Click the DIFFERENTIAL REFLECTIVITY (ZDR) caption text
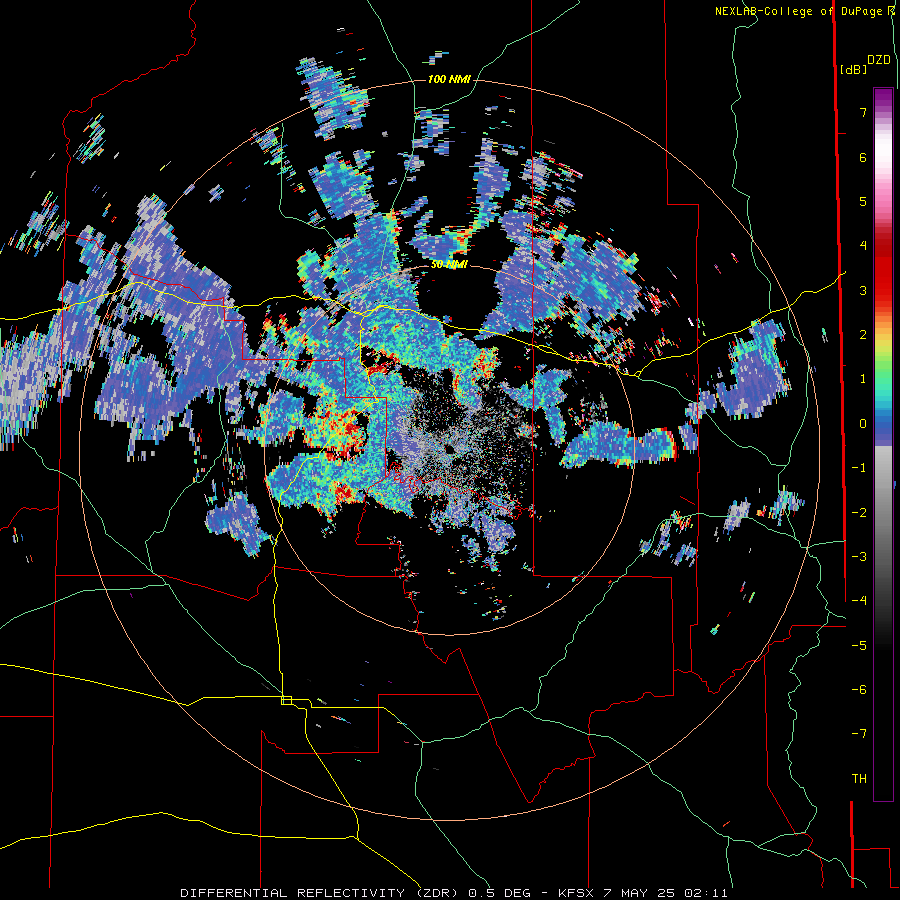The height and width of the screenshot is (900, 900). [320, 893]
